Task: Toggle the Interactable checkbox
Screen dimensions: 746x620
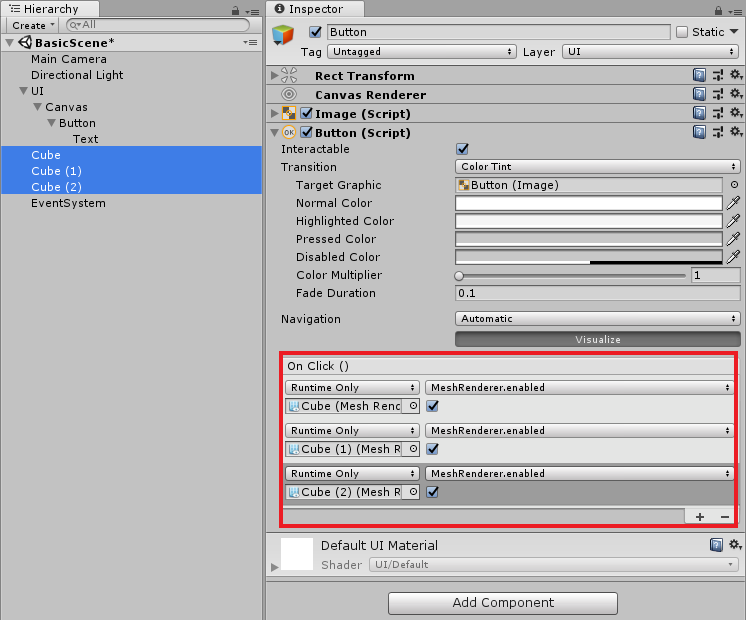Action: click(x=462, y=149)
